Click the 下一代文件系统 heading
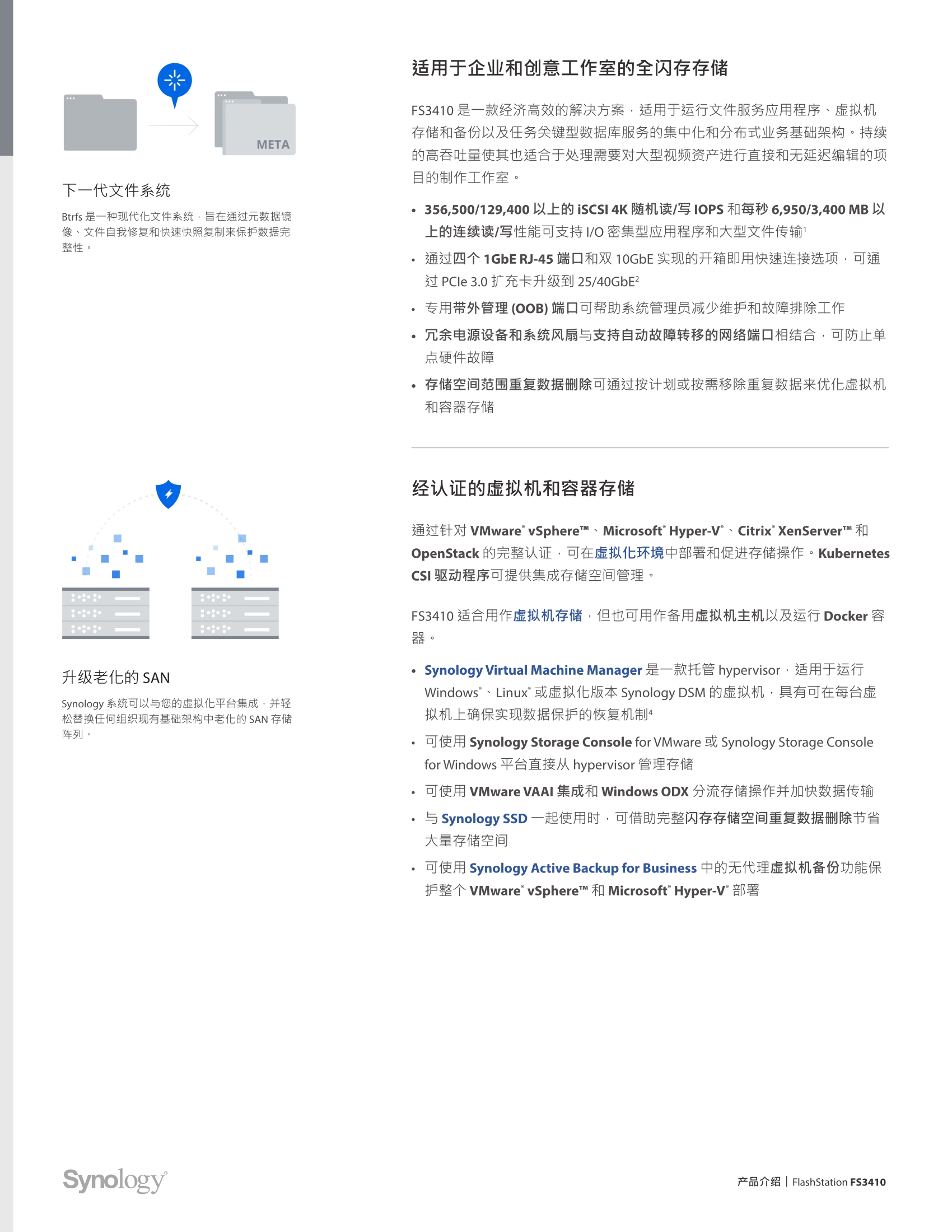Screen dimensions: 952x1232 (116, 190)
